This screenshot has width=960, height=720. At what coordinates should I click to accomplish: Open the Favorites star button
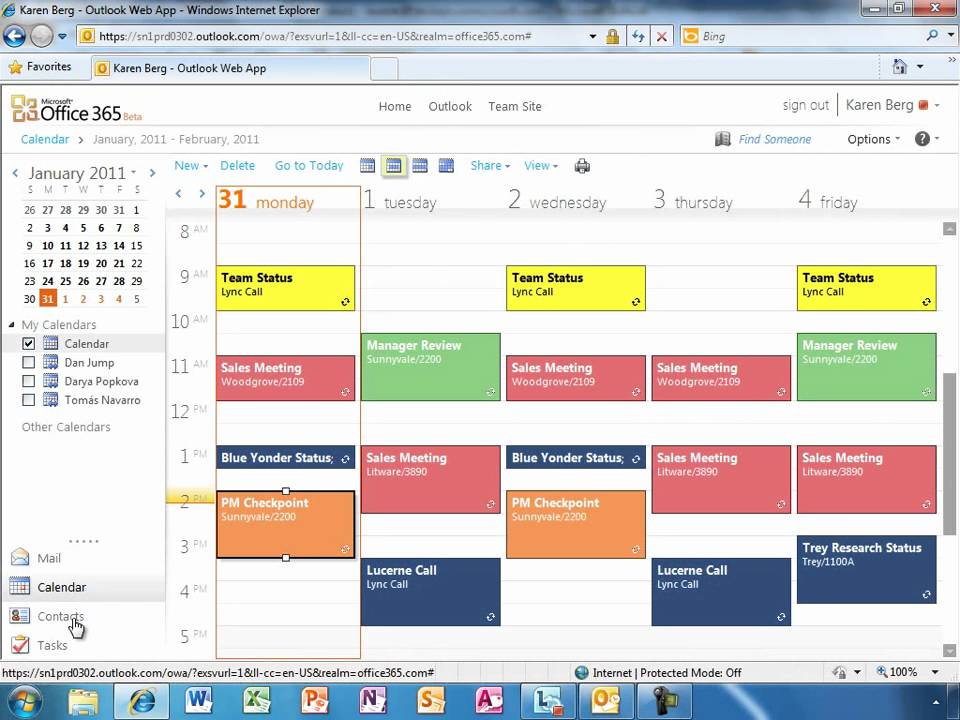(x=40, y=67)
